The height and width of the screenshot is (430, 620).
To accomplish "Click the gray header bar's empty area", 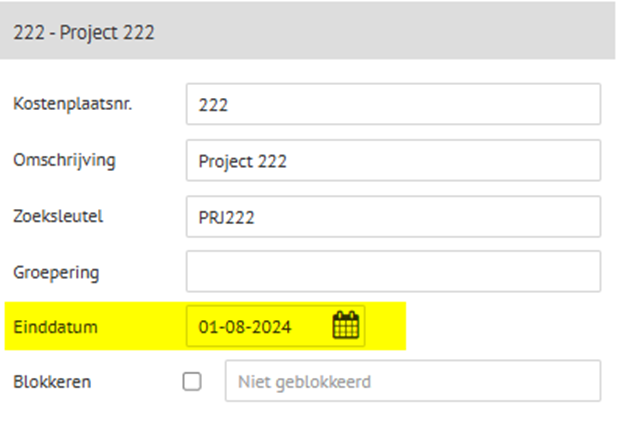I will point(384,32).
